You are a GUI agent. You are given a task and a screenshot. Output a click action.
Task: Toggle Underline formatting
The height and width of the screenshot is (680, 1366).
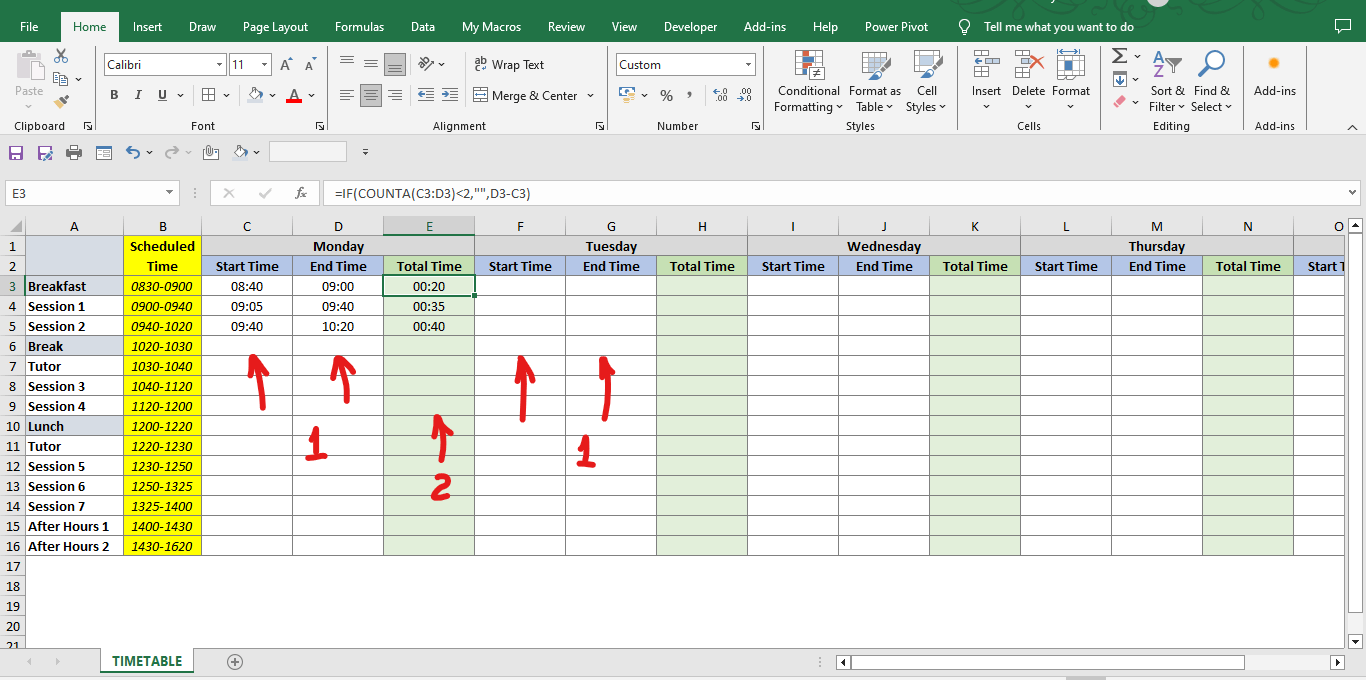click(162, 95)
